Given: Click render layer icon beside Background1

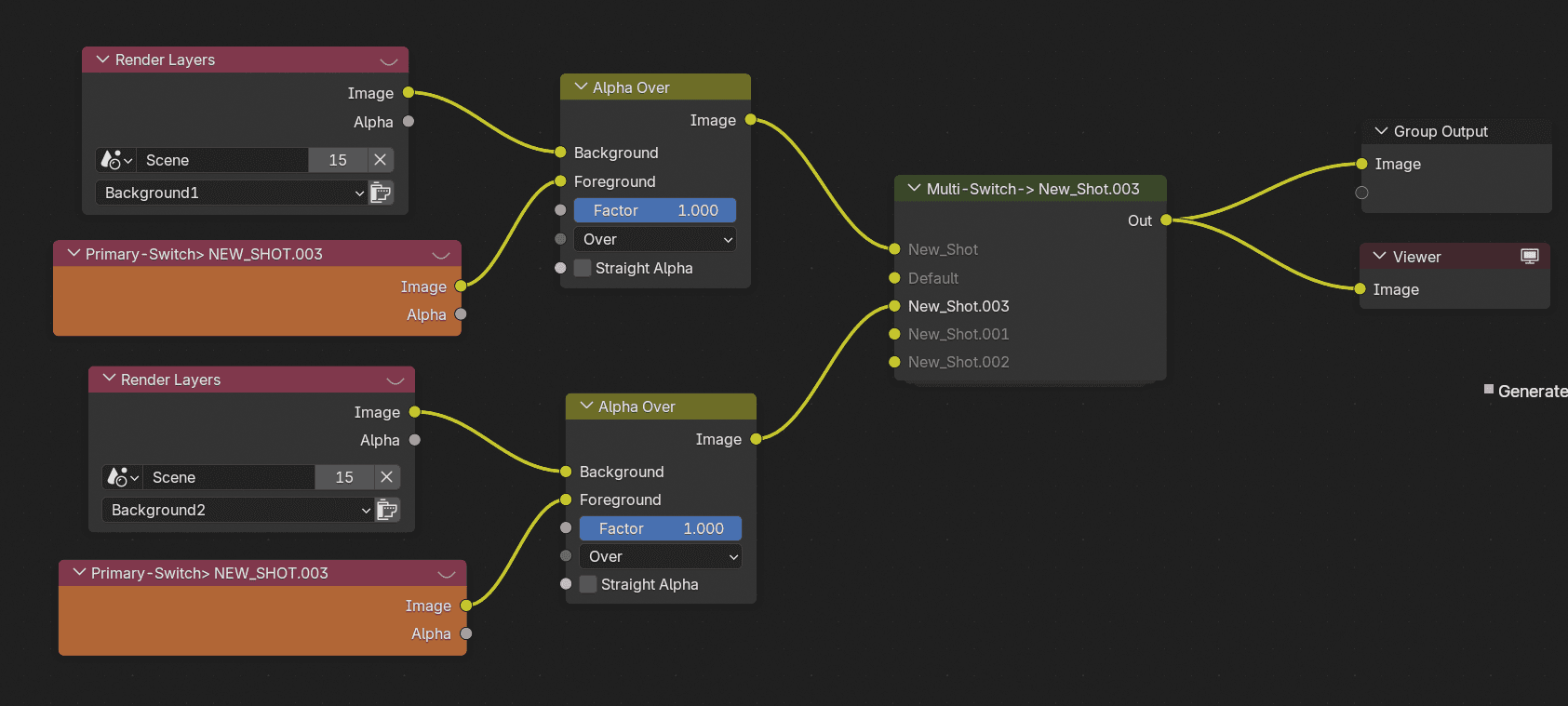Looking at the screenshot, I should 382,193.
